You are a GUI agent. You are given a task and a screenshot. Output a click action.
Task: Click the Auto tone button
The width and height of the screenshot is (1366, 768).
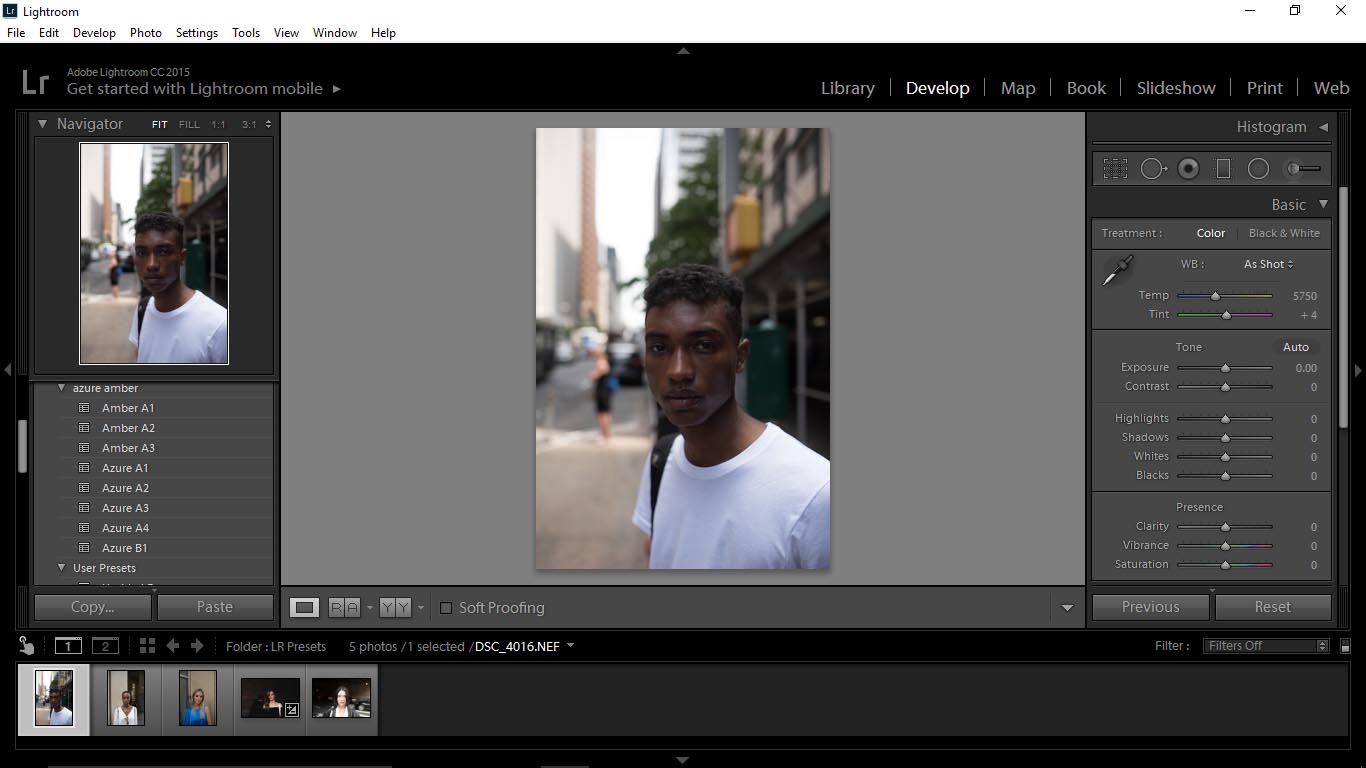(x=1296, y=347)
